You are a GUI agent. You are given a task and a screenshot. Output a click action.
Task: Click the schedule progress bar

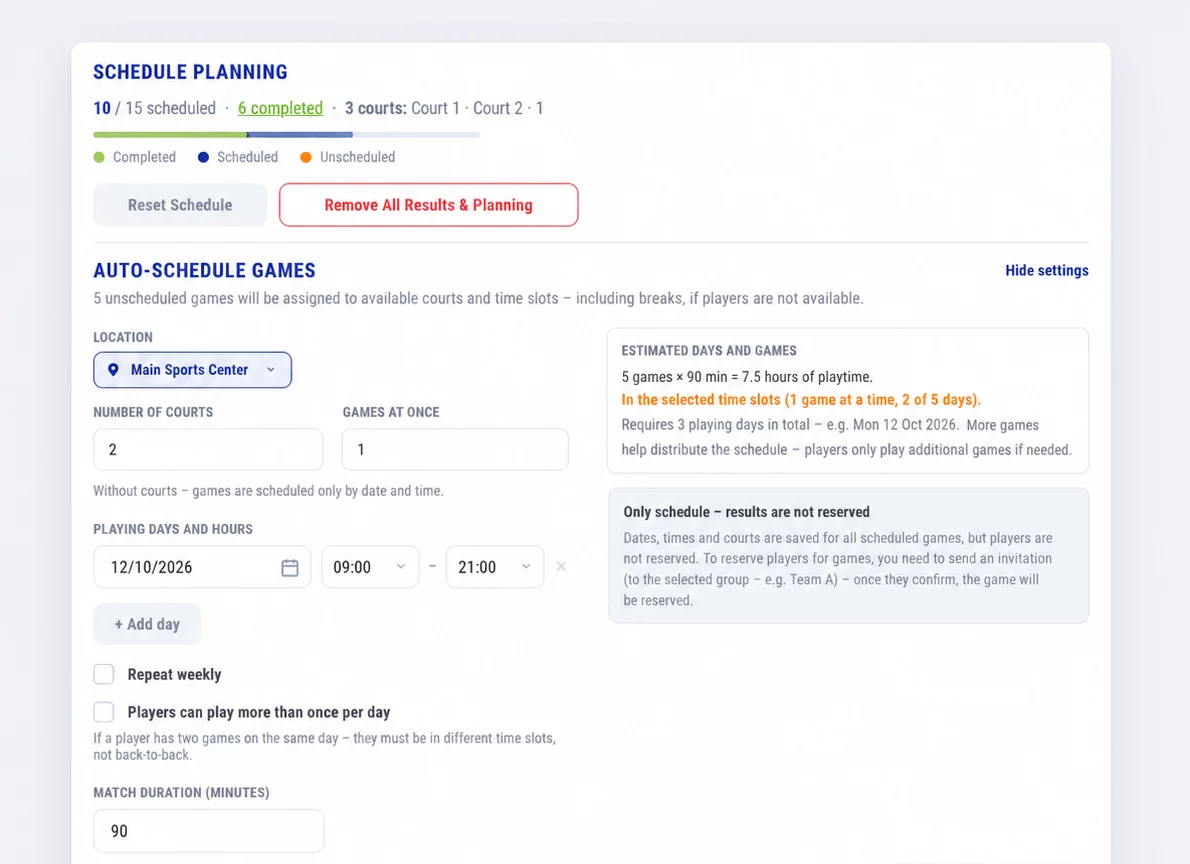pos(286,134)
